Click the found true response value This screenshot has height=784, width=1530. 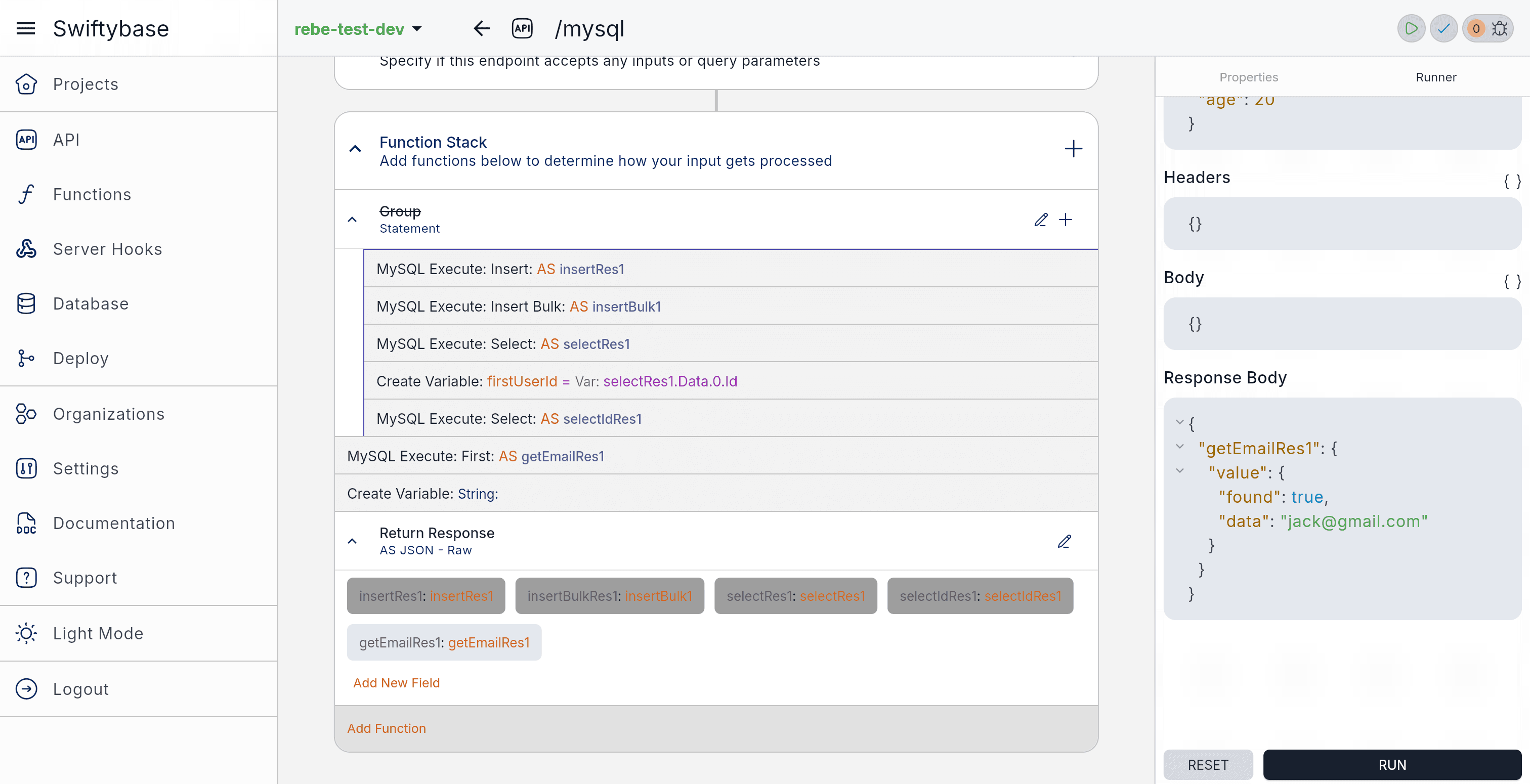coord(1307,497)
